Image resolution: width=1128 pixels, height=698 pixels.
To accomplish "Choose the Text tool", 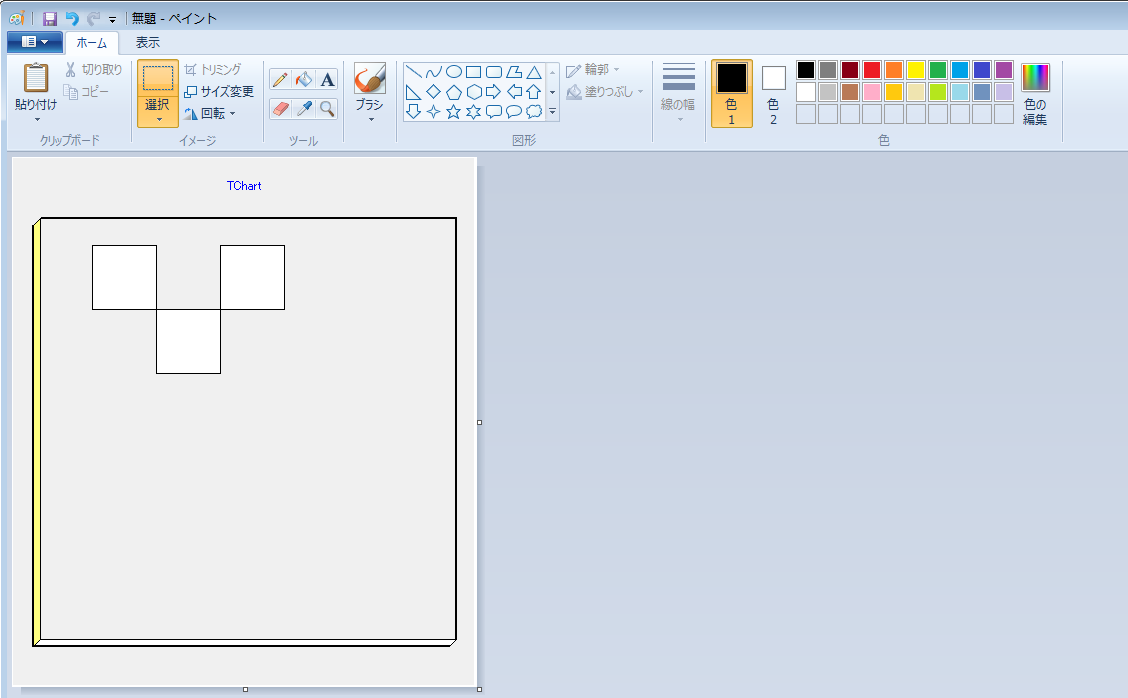I will click(x=326, y=78).
